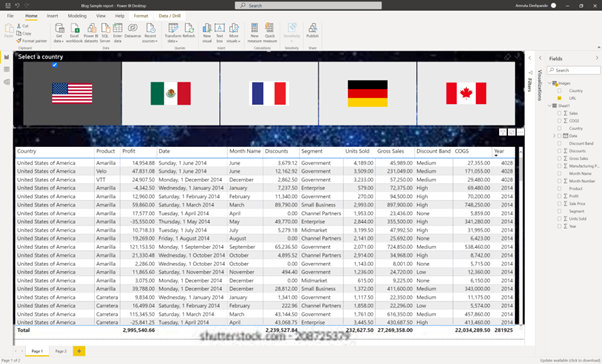Switch to Data view in left sidebar
602x364 pixels.
point(7,69)
